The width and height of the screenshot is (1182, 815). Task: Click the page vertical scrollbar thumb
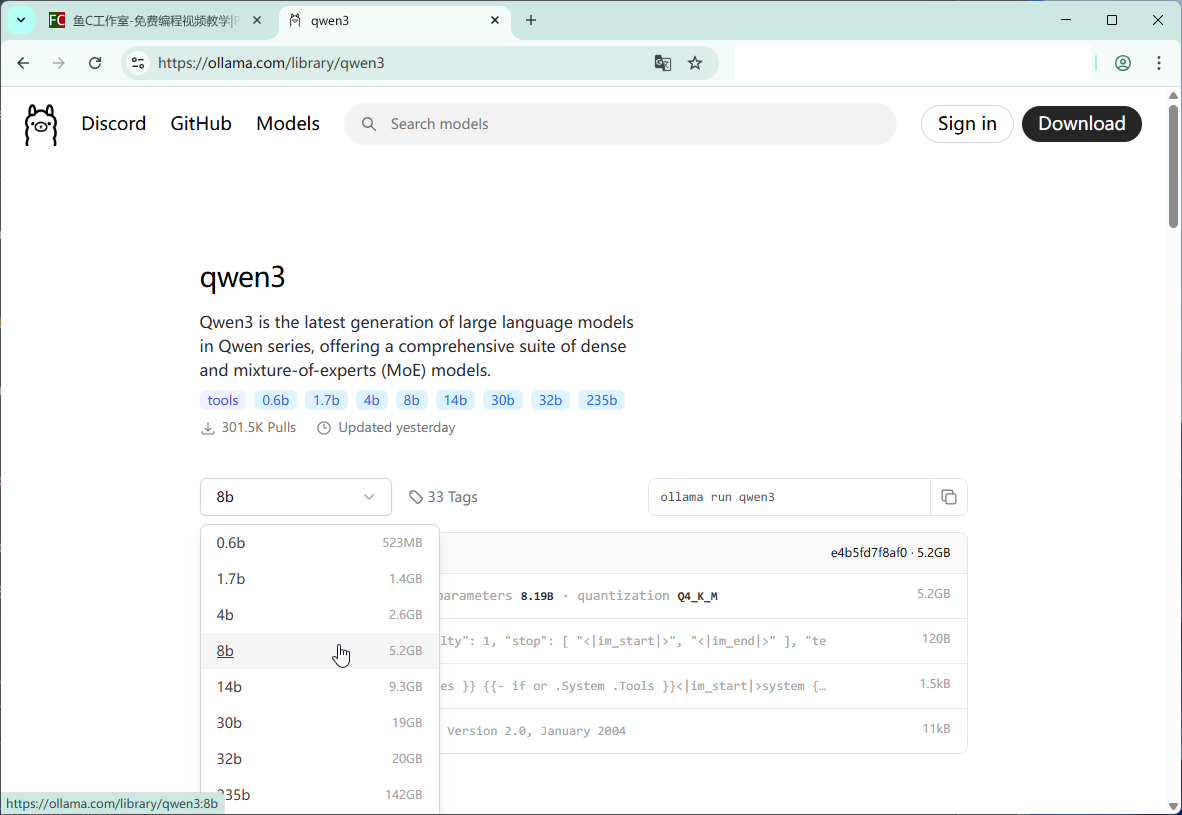(x=1173, y=166)
